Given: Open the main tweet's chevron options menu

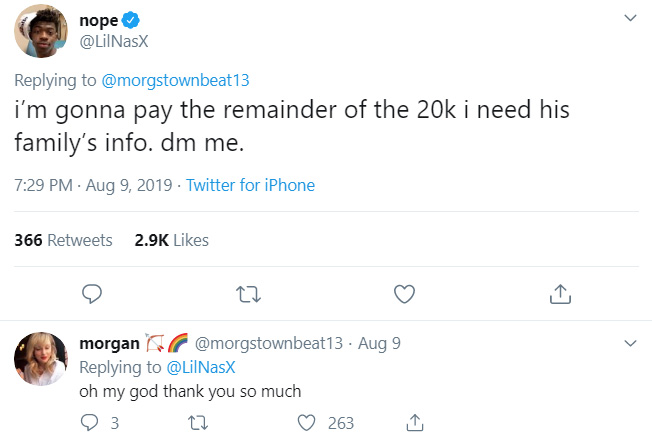Looking at the screenshot, I should (630, 18).
